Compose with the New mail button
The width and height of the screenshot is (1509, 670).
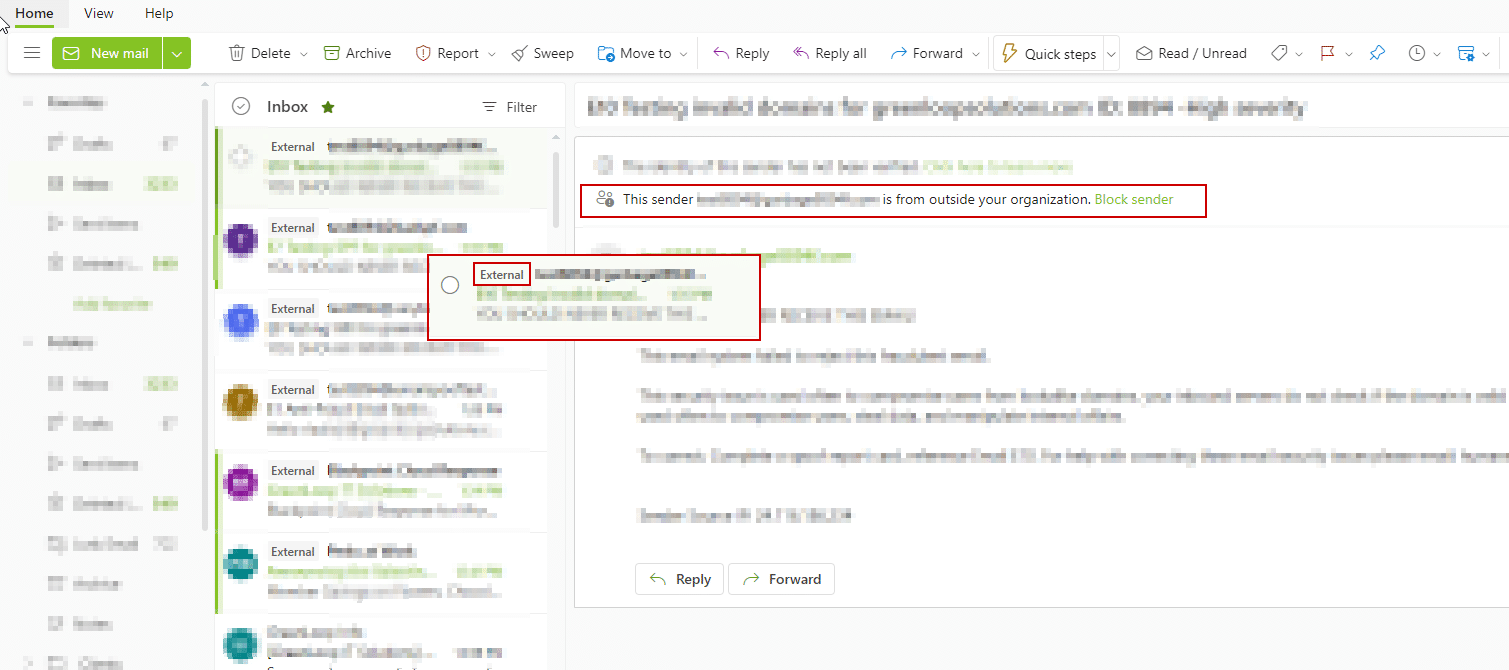click(x=107, y=53)
